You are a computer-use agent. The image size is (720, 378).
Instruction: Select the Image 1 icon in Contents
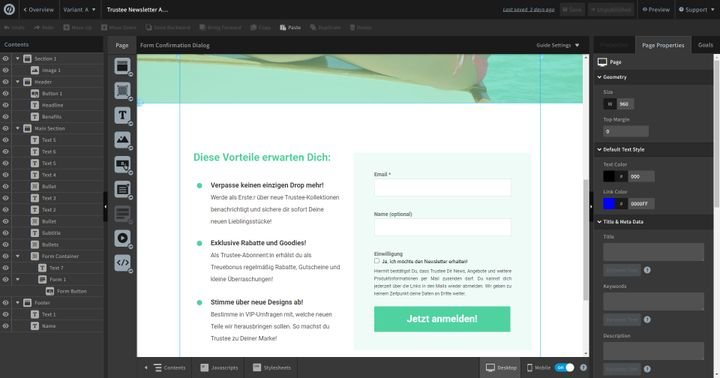click(35, 70)
